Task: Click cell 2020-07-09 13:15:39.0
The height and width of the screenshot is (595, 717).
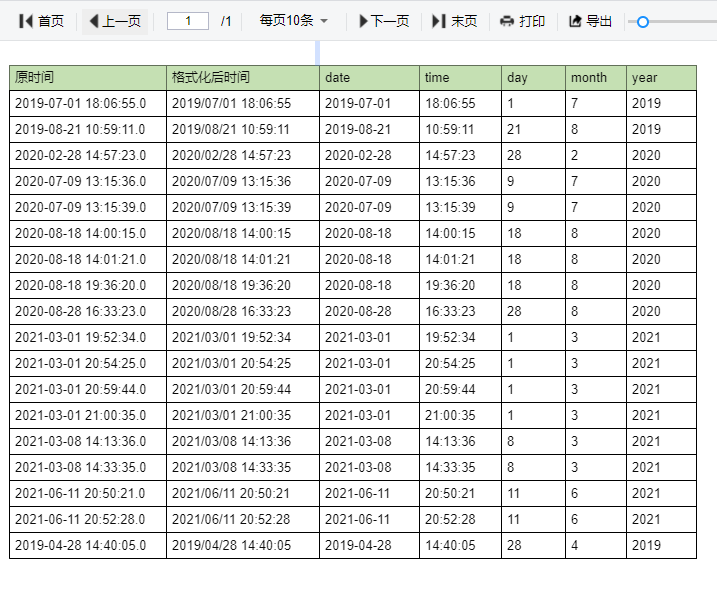Action: click(x=88, y=208)
